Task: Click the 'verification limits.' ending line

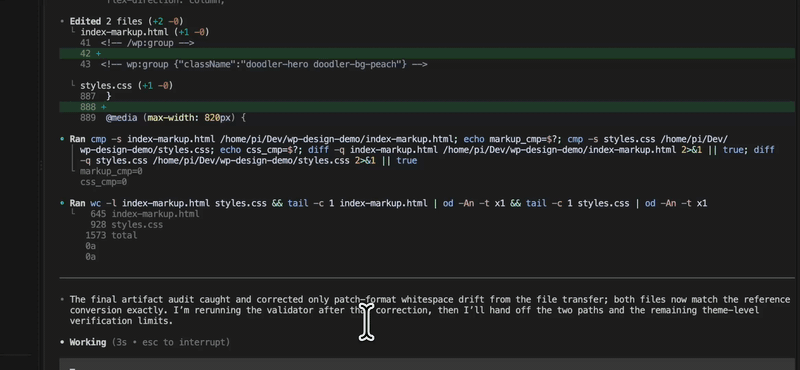Action: [121, 321]
